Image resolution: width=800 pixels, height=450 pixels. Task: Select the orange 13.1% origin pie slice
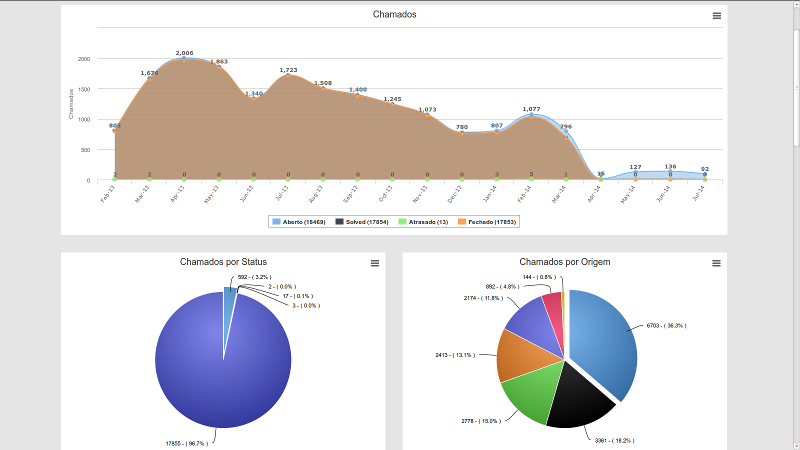tap(518, 353)
